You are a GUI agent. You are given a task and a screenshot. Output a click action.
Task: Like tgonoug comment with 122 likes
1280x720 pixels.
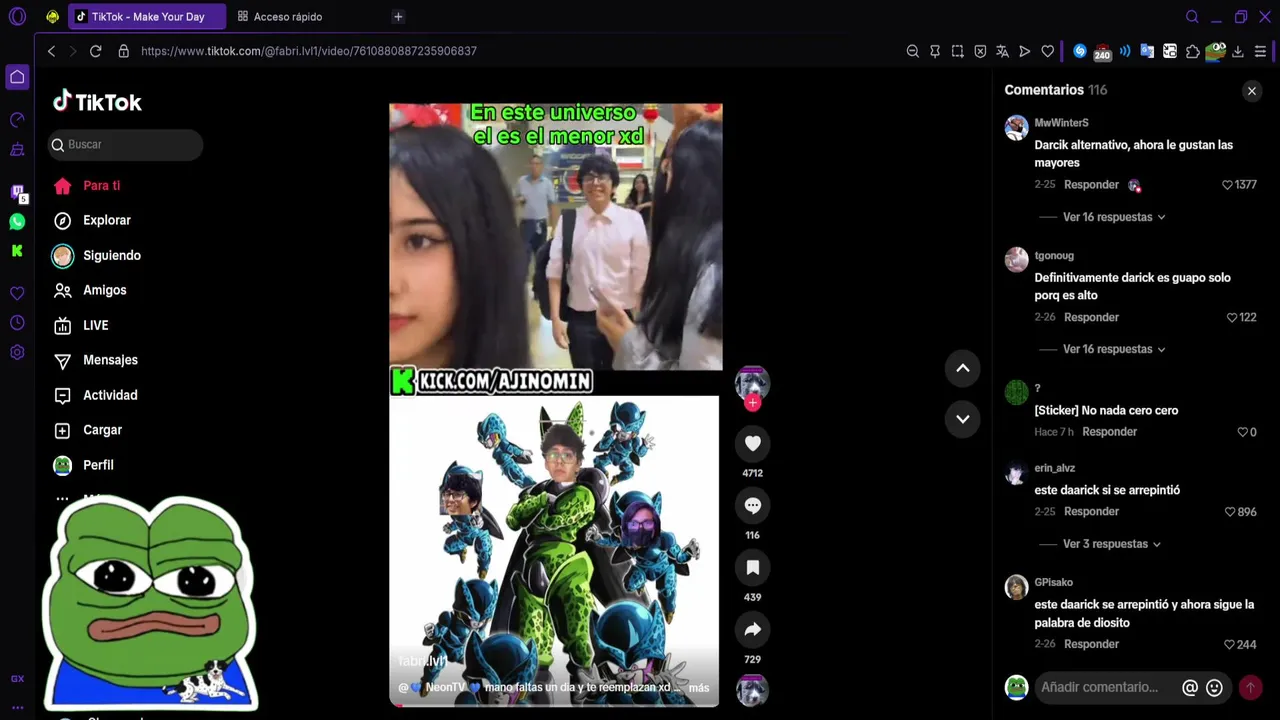click(x=1232, y=317)
